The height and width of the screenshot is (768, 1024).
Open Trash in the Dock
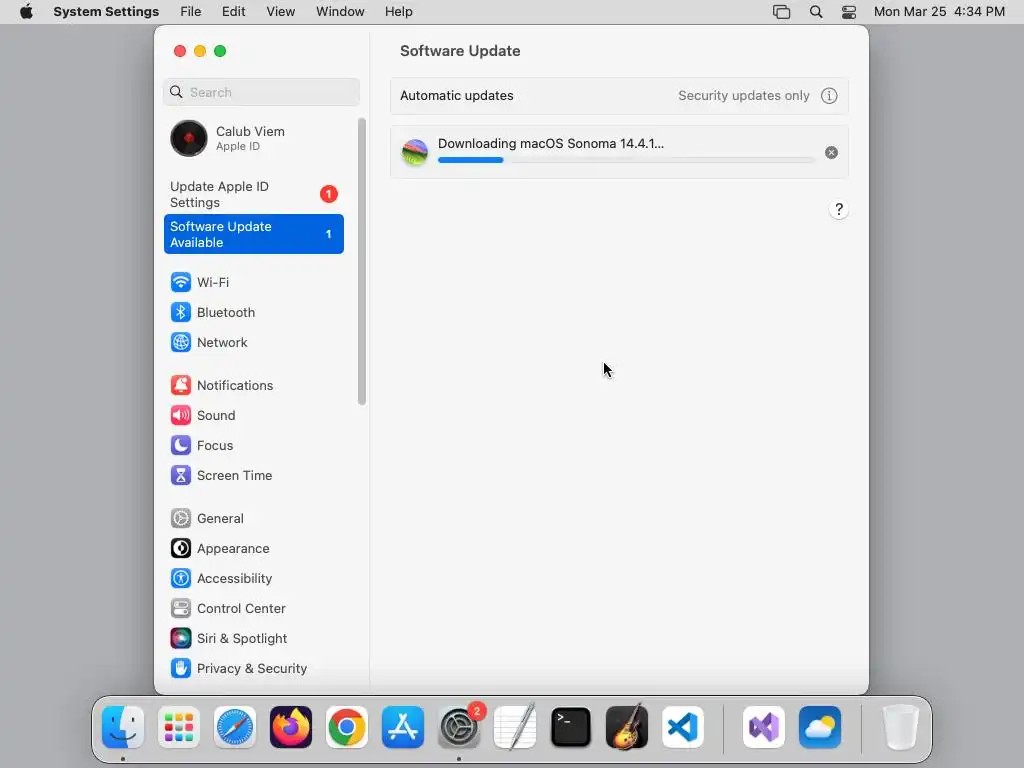[901, 727]
